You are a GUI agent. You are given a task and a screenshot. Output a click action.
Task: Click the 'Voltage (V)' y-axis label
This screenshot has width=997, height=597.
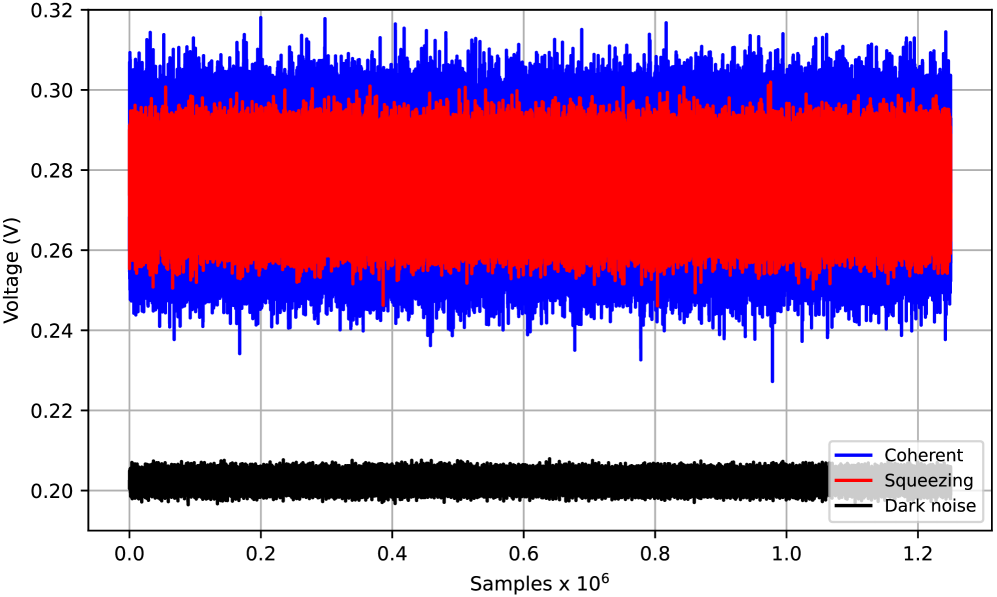11,270
